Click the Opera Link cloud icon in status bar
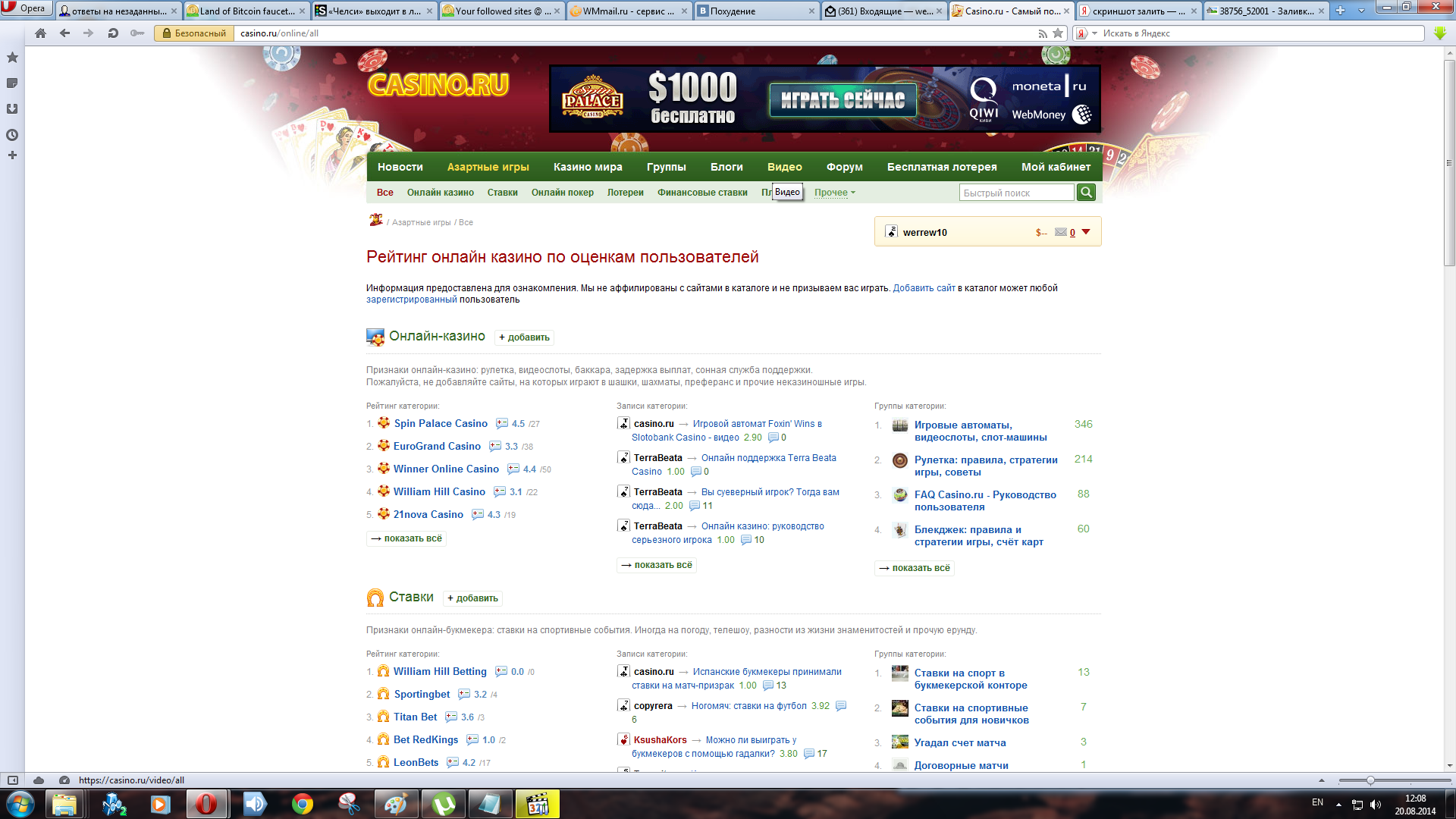The image size is (1456, 819). [x=39, y=780]
